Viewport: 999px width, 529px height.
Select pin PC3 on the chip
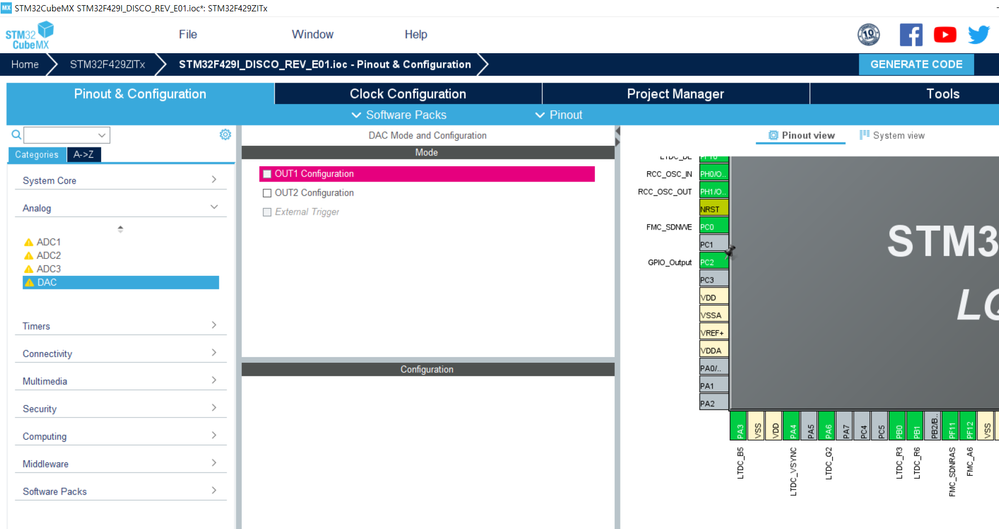point(714,280)
